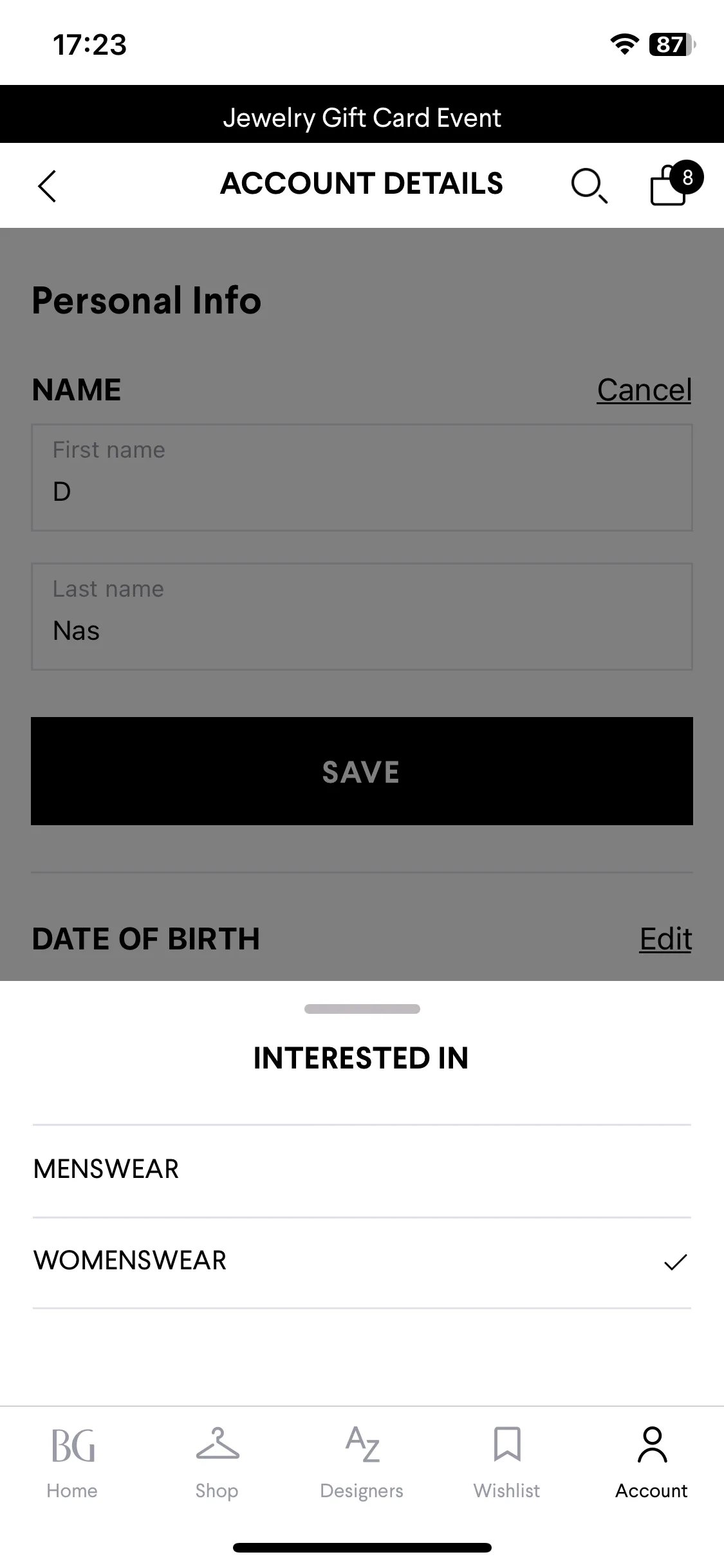Tap the back arrow icon
Viewport: 724px width, 1568px height.
point(47,186)
